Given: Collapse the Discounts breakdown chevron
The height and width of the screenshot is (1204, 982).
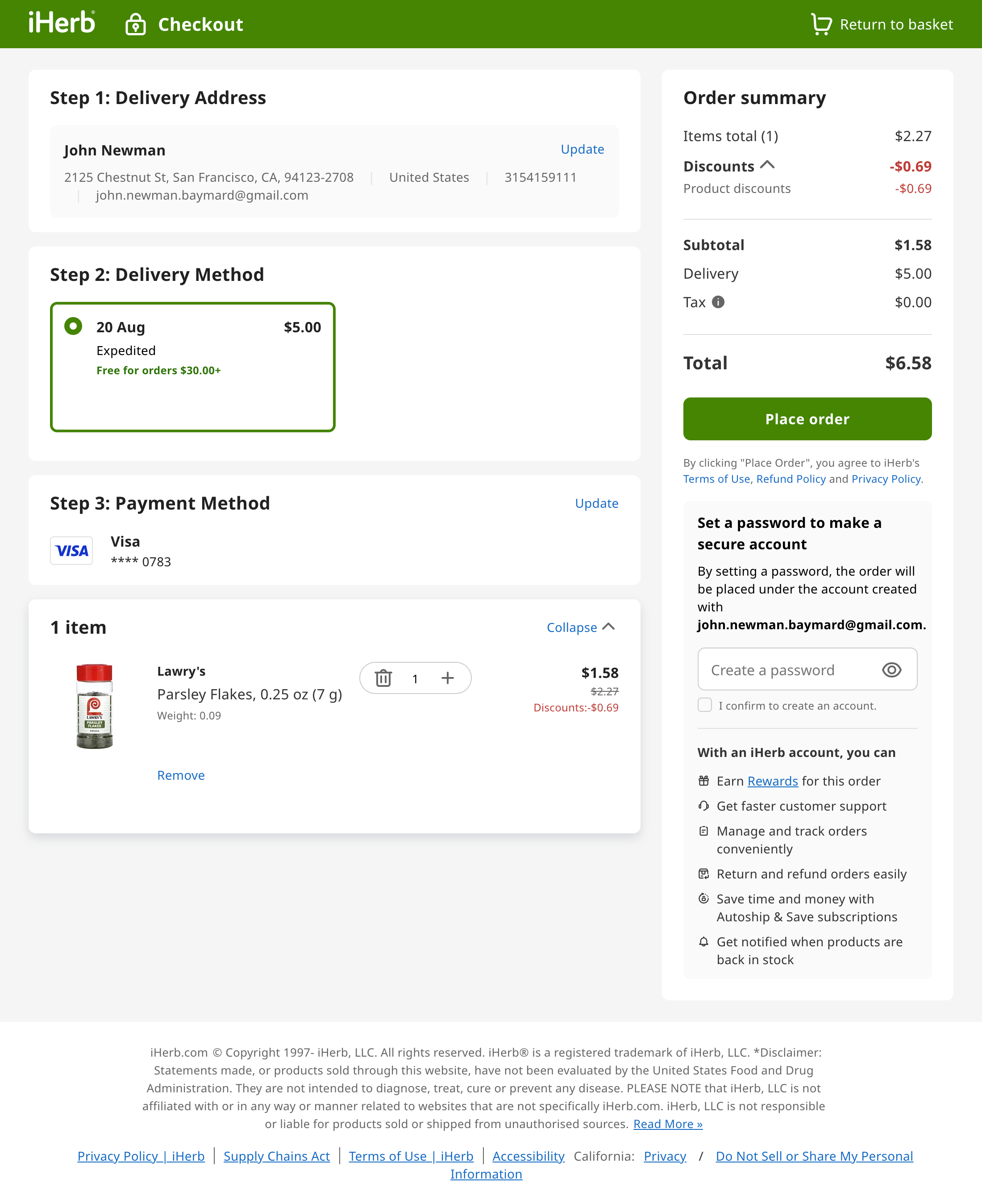Looking at the screenshot, I should tap(769, 164).
